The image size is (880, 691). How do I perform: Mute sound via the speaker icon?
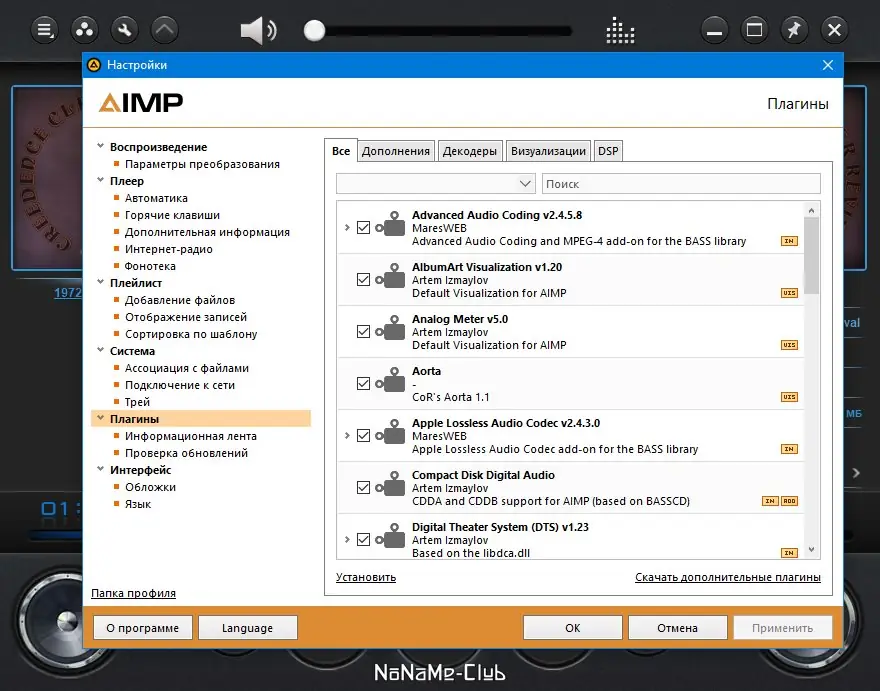pyautogui.click(x=258, y=30)
